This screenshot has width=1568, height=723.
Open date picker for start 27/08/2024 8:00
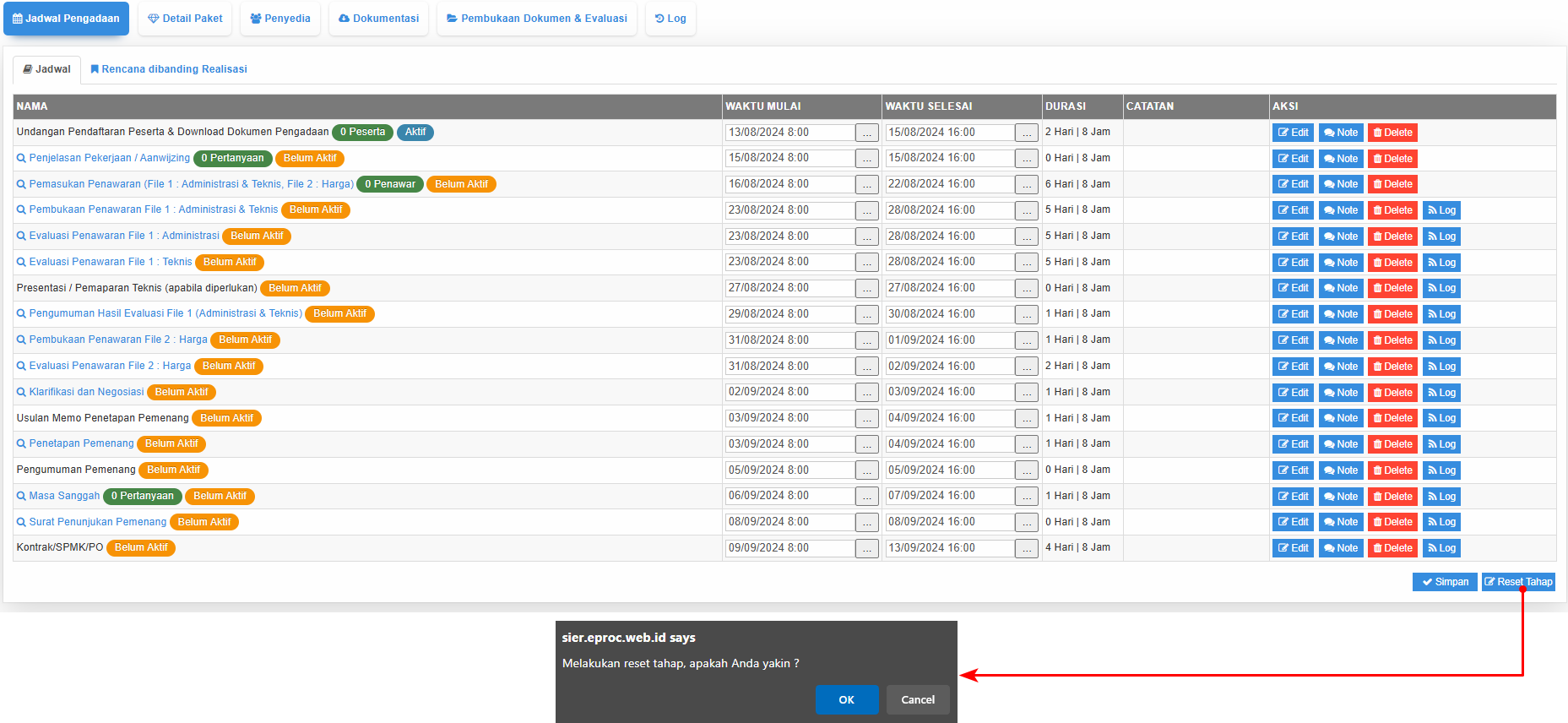(x=866, y=289)
